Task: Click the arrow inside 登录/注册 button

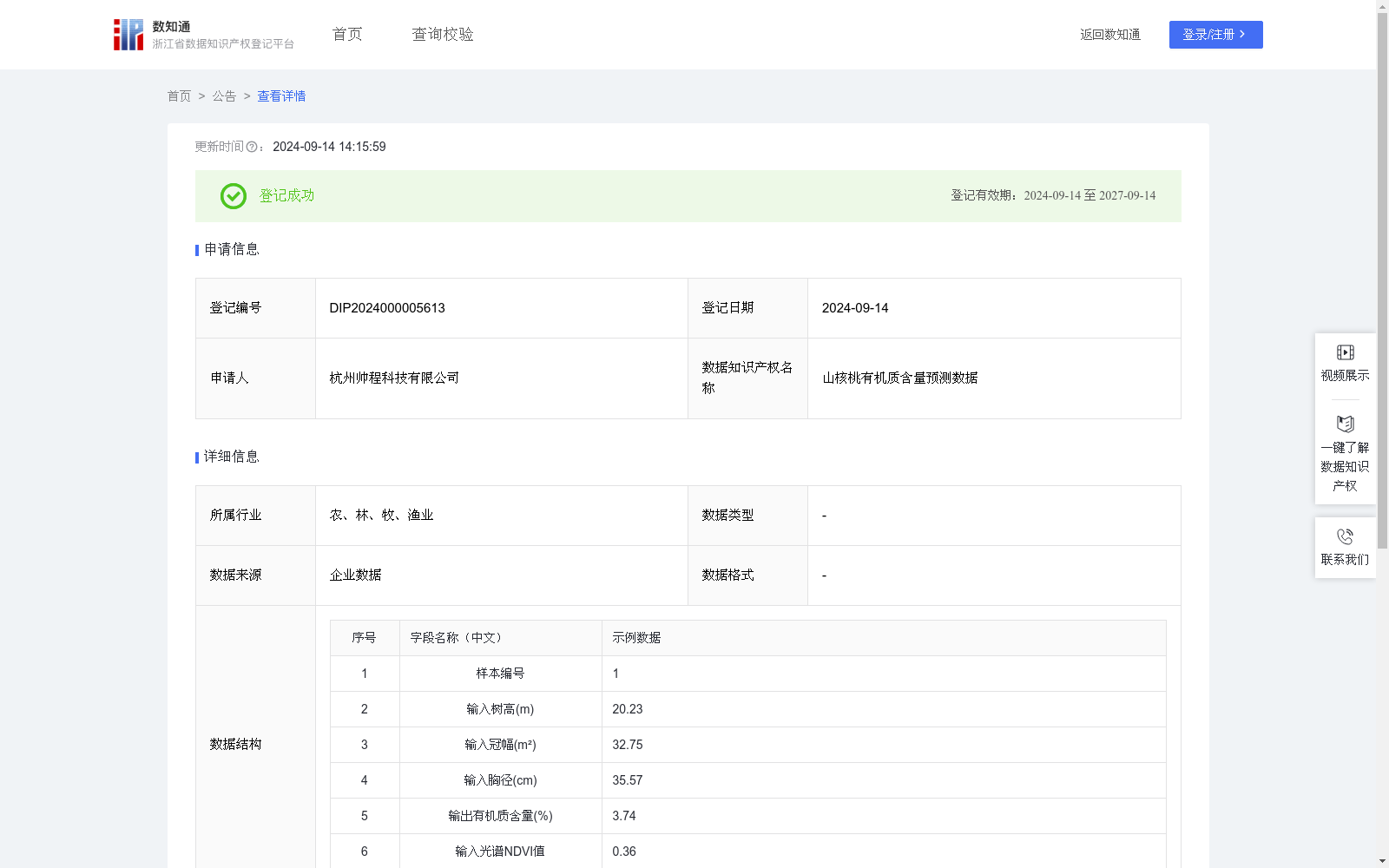Action: tap(1242, 35)
